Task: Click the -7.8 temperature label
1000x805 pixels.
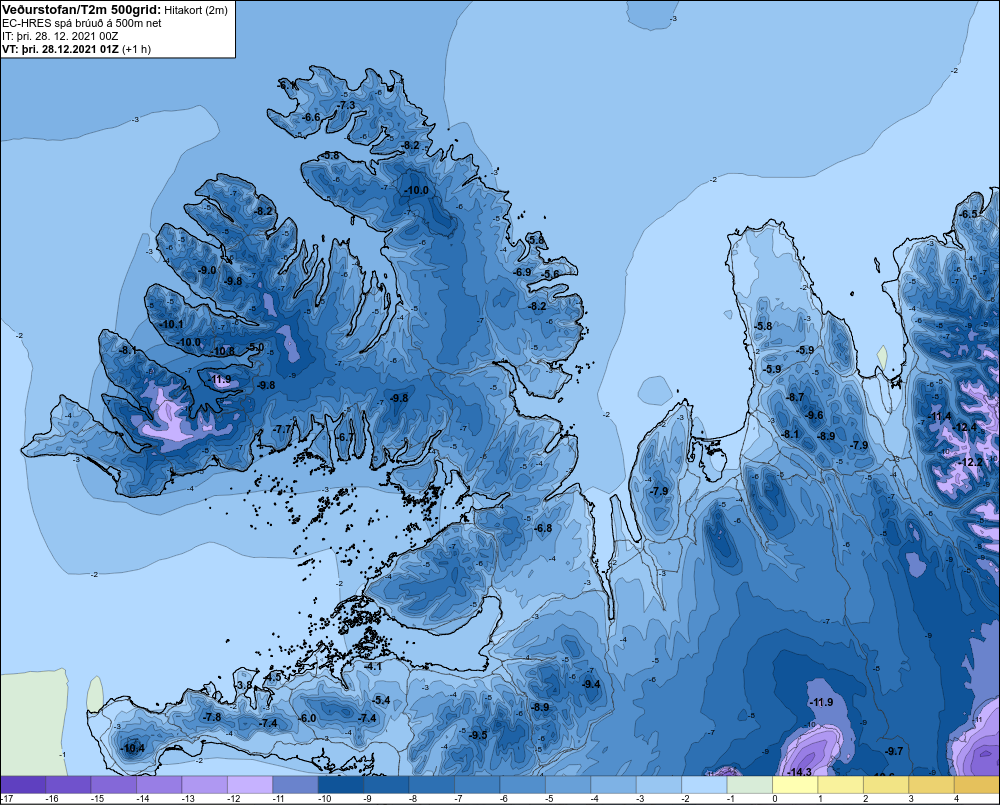Action: (212, 717)
